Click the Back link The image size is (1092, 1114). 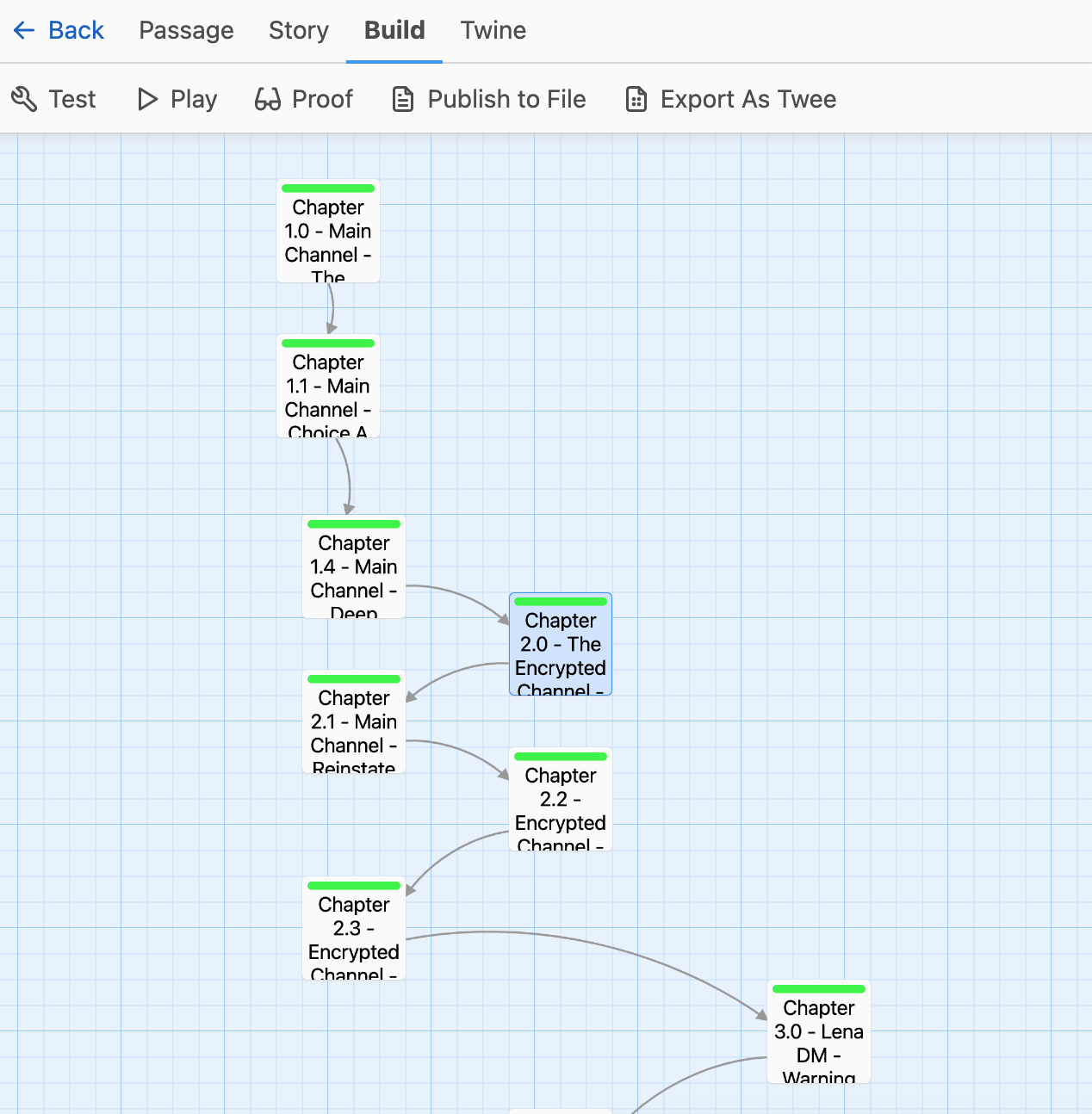coord(76,30)
